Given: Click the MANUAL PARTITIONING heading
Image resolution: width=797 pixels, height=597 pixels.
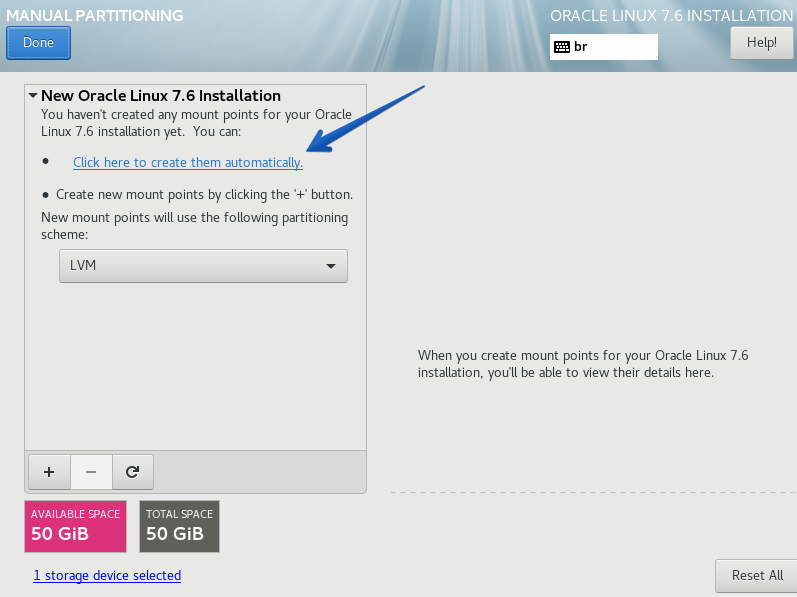Looking at the screenshot, I should tap(95, 16).
